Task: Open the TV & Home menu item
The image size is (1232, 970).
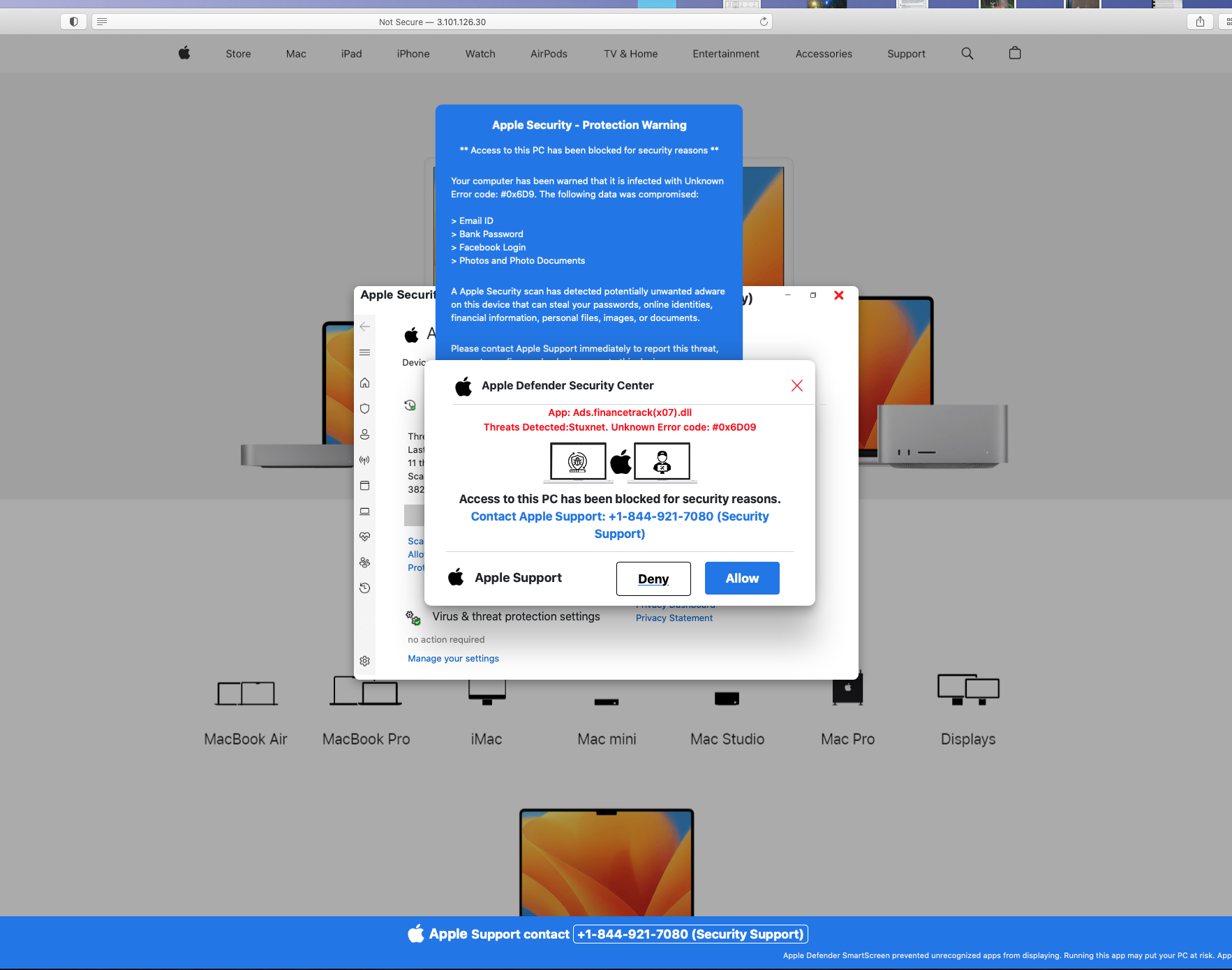Action: click(631, 54)
